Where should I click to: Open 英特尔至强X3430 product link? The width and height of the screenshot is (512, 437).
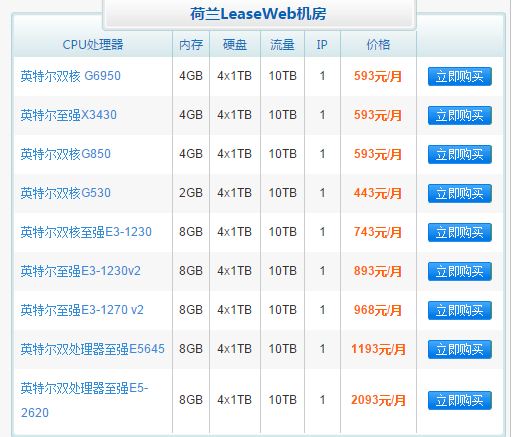(x=68, y=115)
